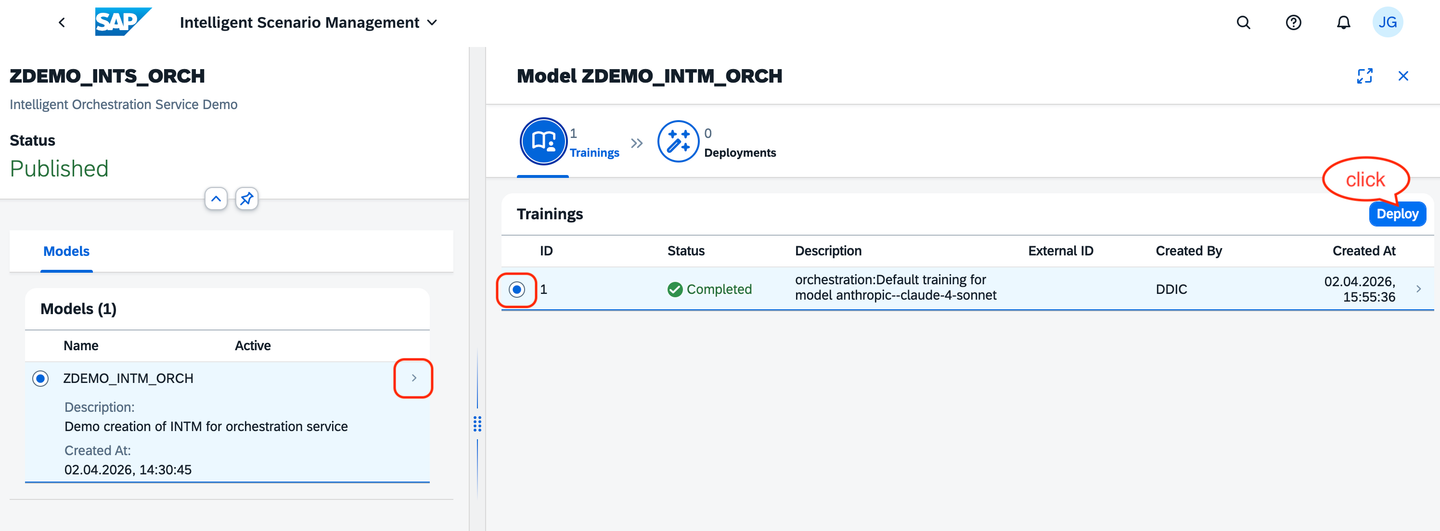Image resolution: width=1440 pixels, height=531 pixels.
Task: Click the Intelligent Orchestration Service Demo subtitle
Action: point(124,104)
